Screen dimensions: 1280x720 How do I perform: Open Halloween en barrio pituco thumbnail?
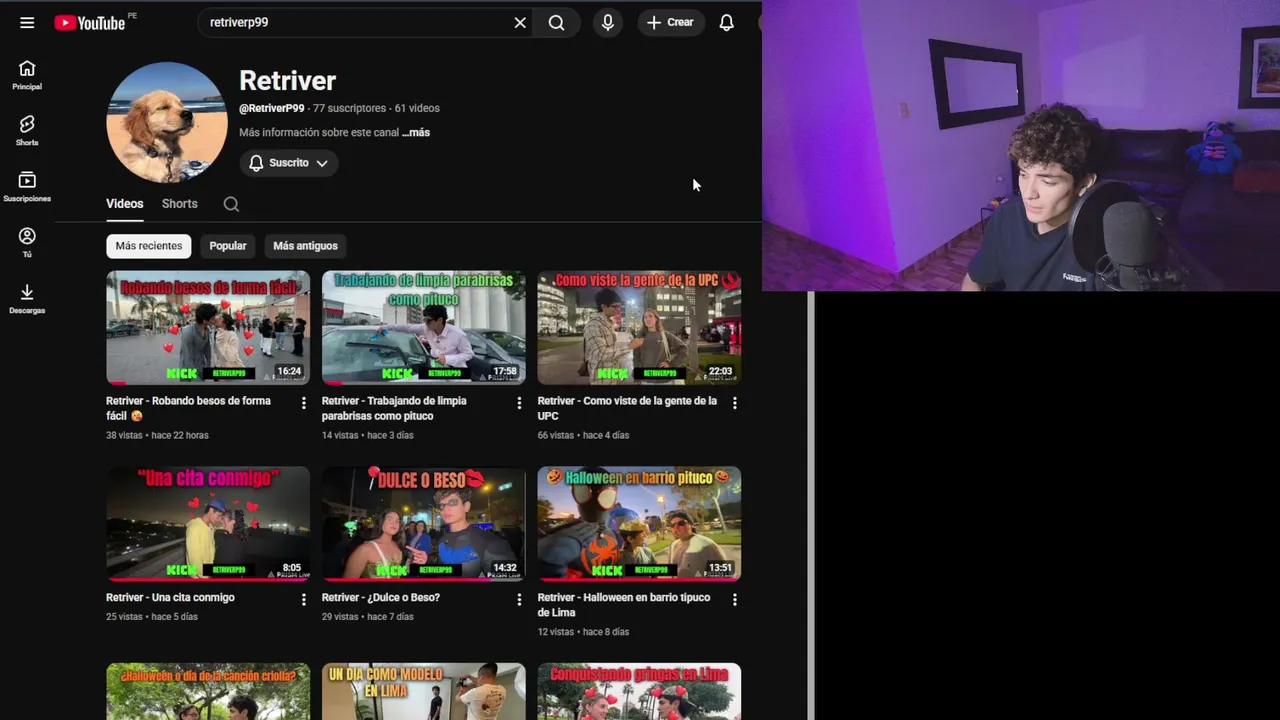pyautogui.click(x=639, y=524)
